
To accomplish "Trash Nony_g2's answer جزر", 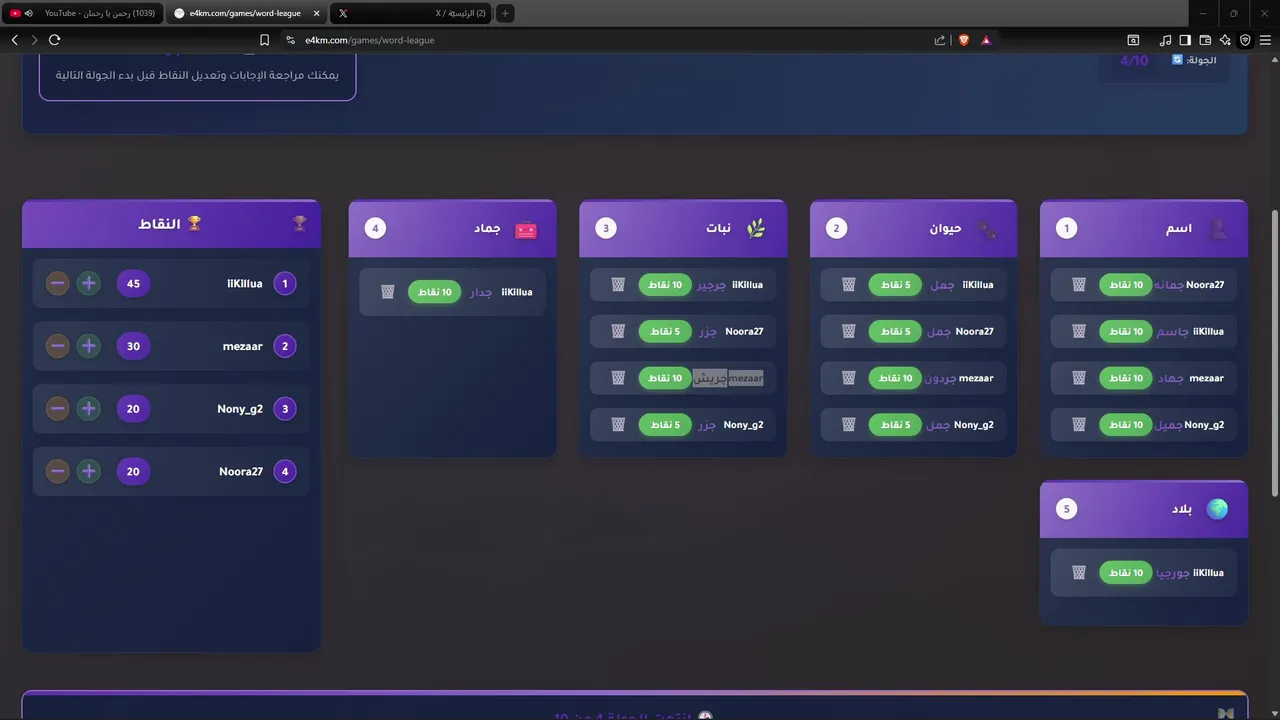I will [618, 425].
